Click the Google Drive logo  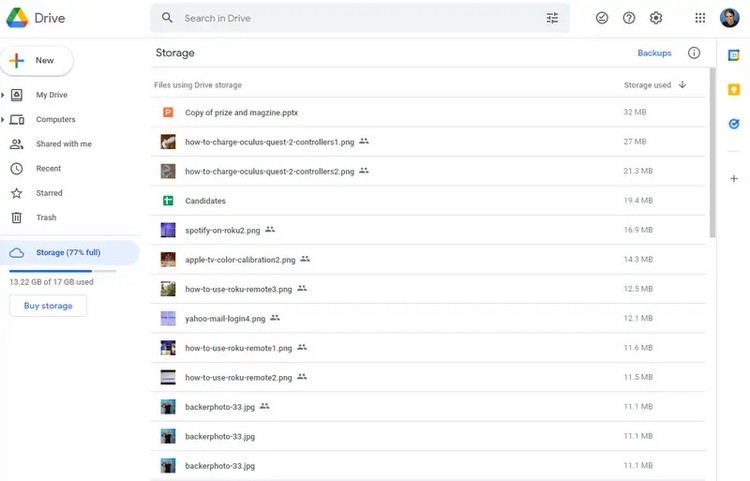[x=17, y=18]
